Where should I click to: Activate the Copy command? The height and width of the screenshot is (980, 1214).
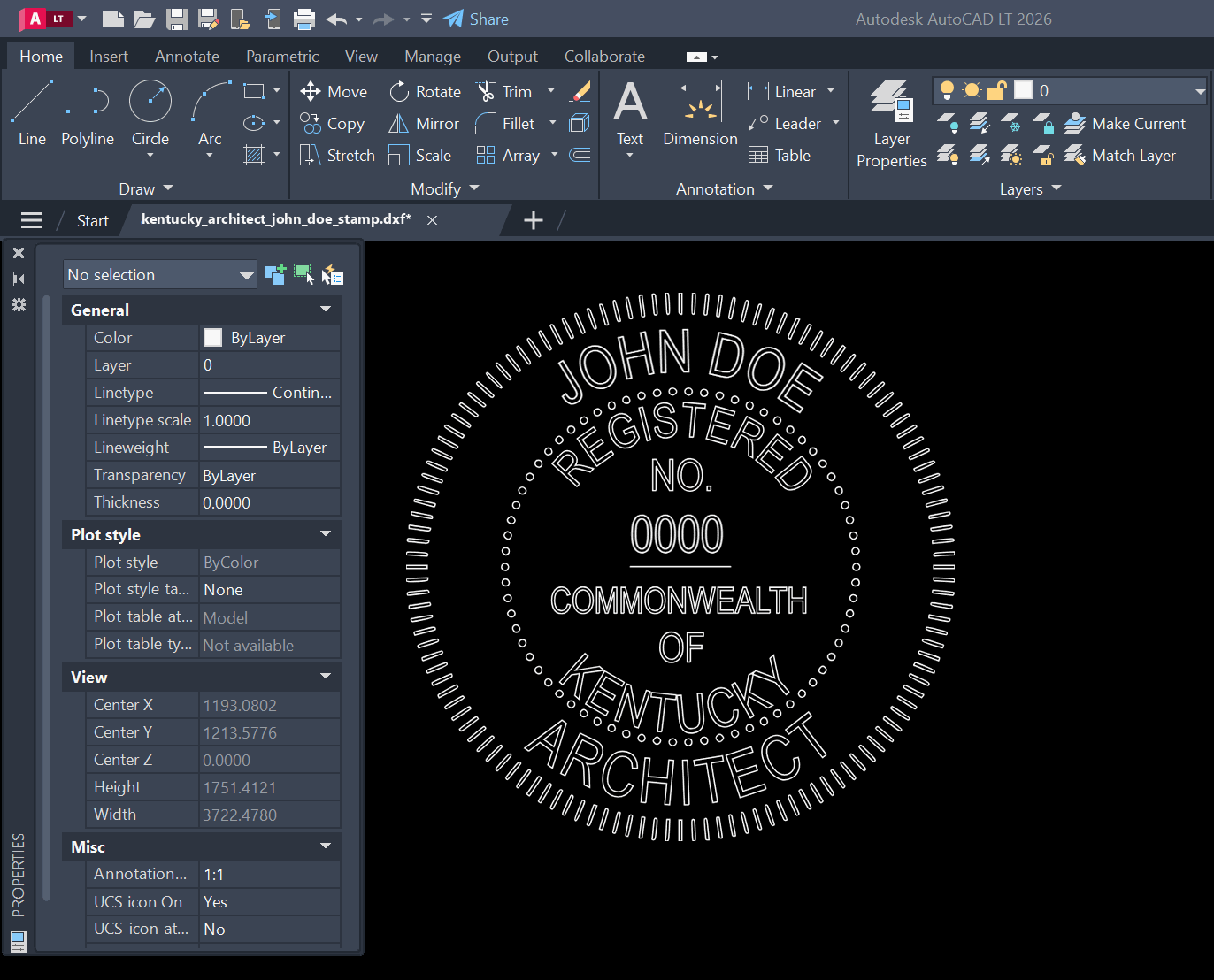[332, 124]
